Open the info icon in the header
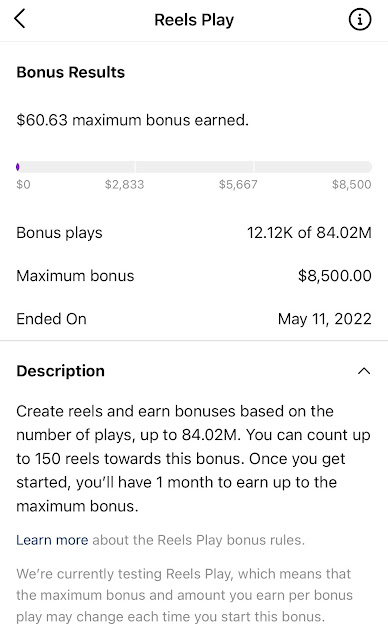 [x=360, y=20]
